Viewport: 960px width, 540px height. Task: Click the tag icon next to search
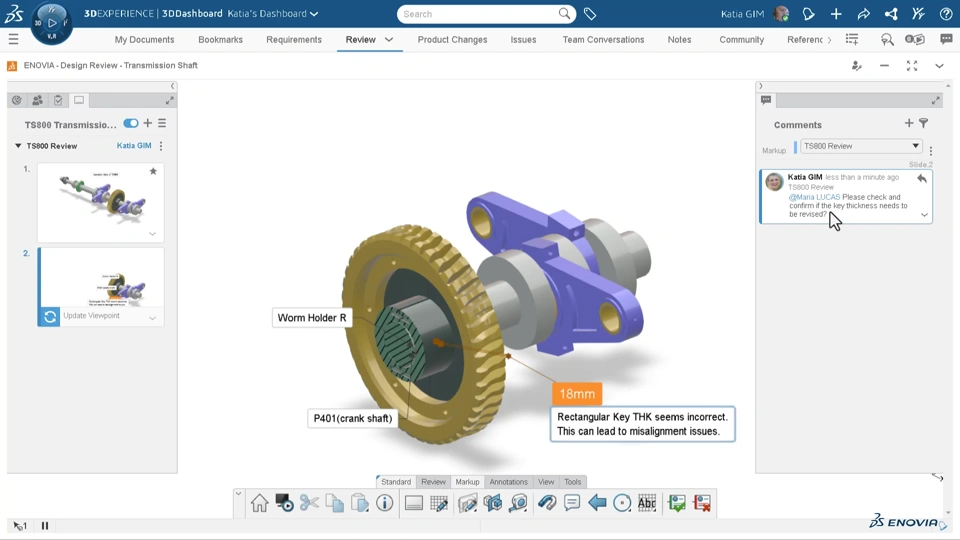point(590,14)
